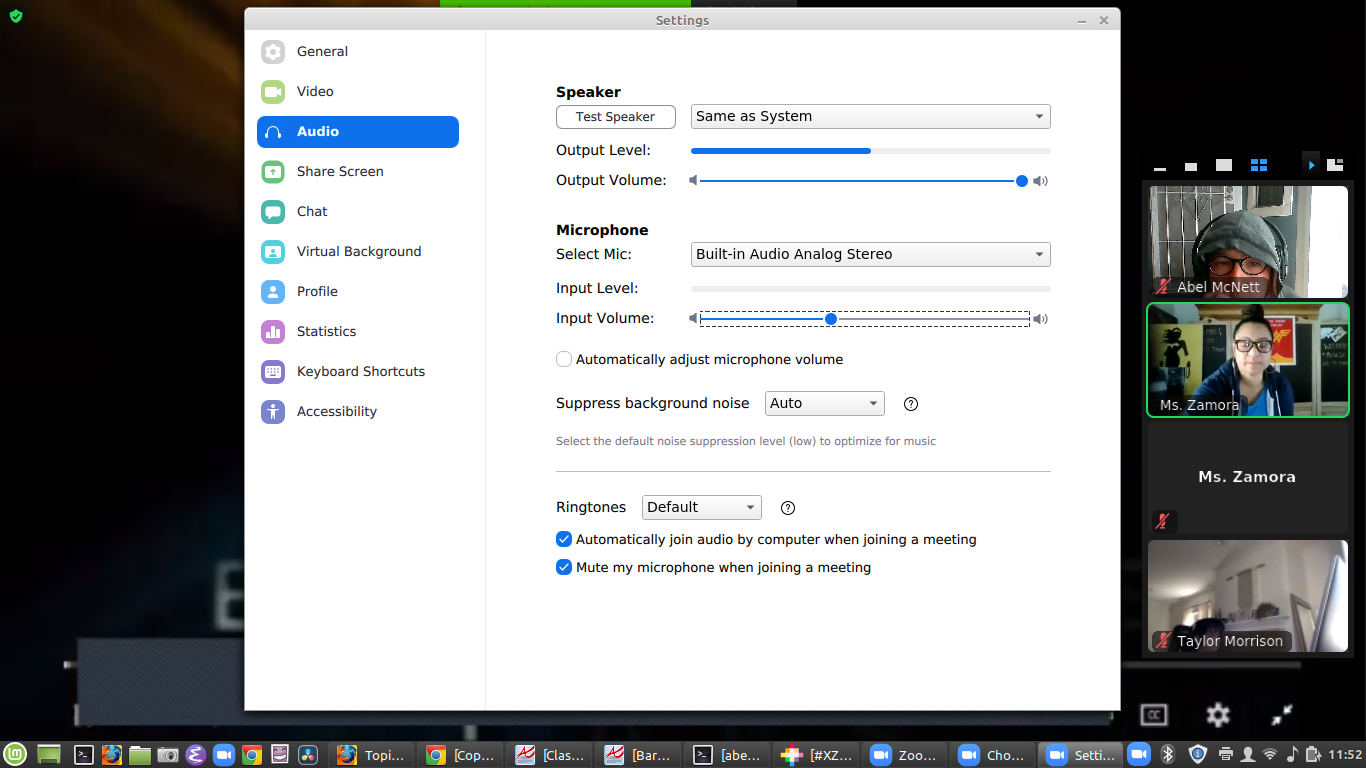Click the blue play arrow icon
The image size is (1366, 768).
[x=1311, y=165]
